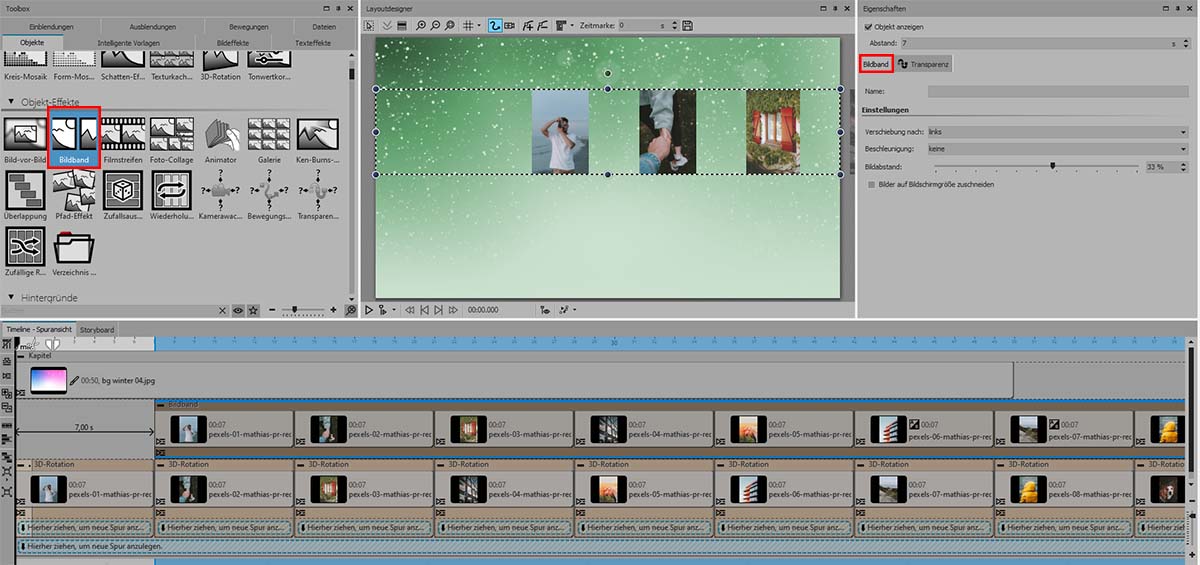
Task: Toggle the Objekt anzeigen checkbox
Action: point(868,27)
